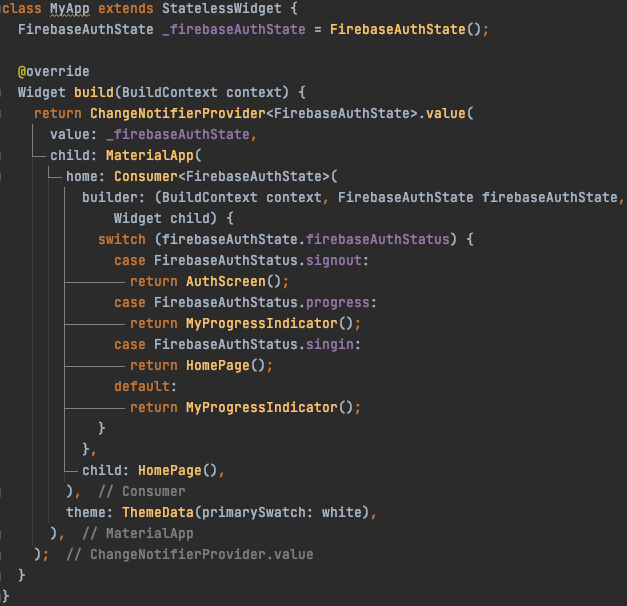Click _firebaseAuthState in the field declaration line
This screenshot has width=627, height=606.
pos(234,30)
